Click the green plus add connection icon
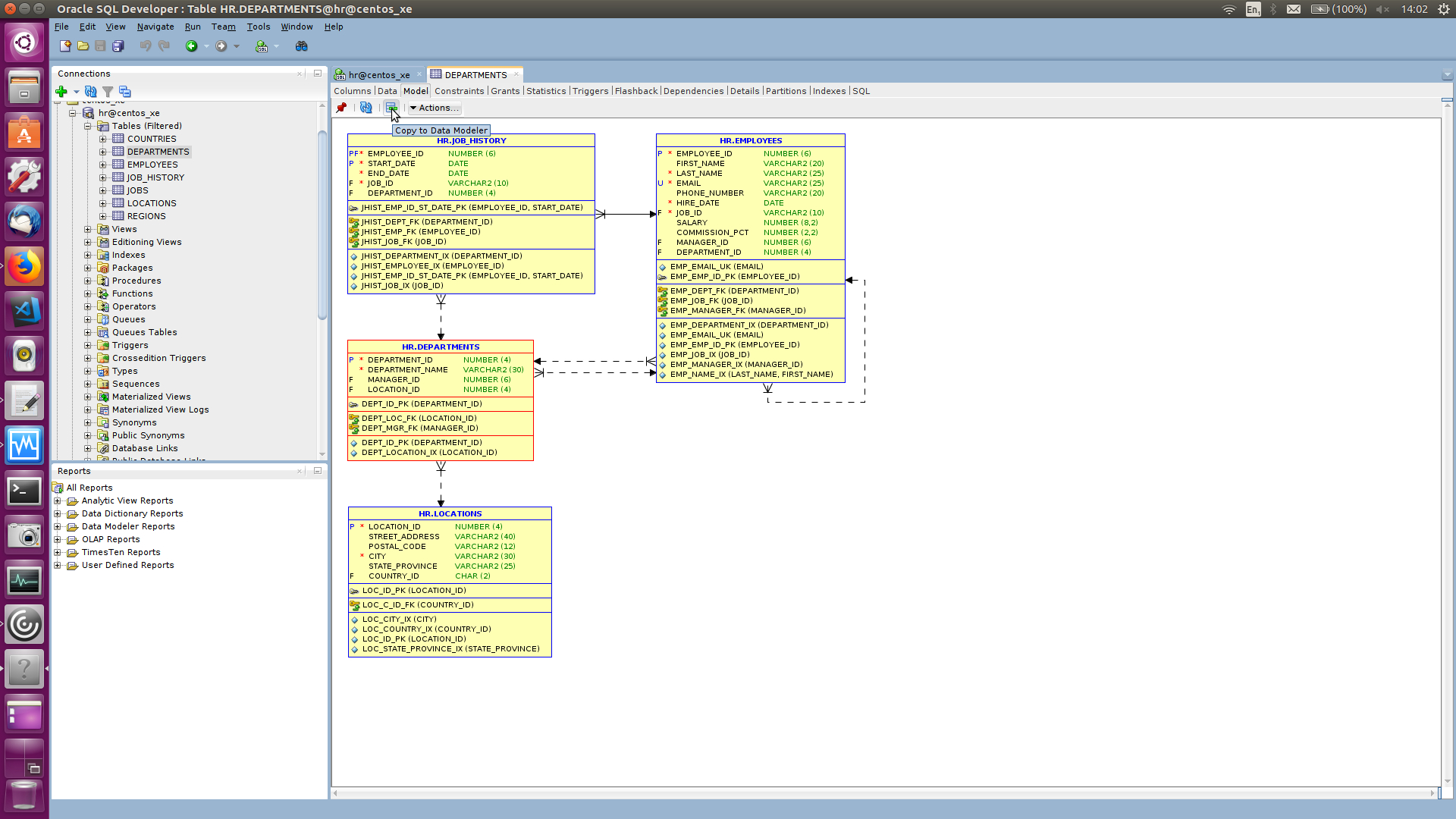The height and width of the screenshot is (819, 1456). coord(61,91)
